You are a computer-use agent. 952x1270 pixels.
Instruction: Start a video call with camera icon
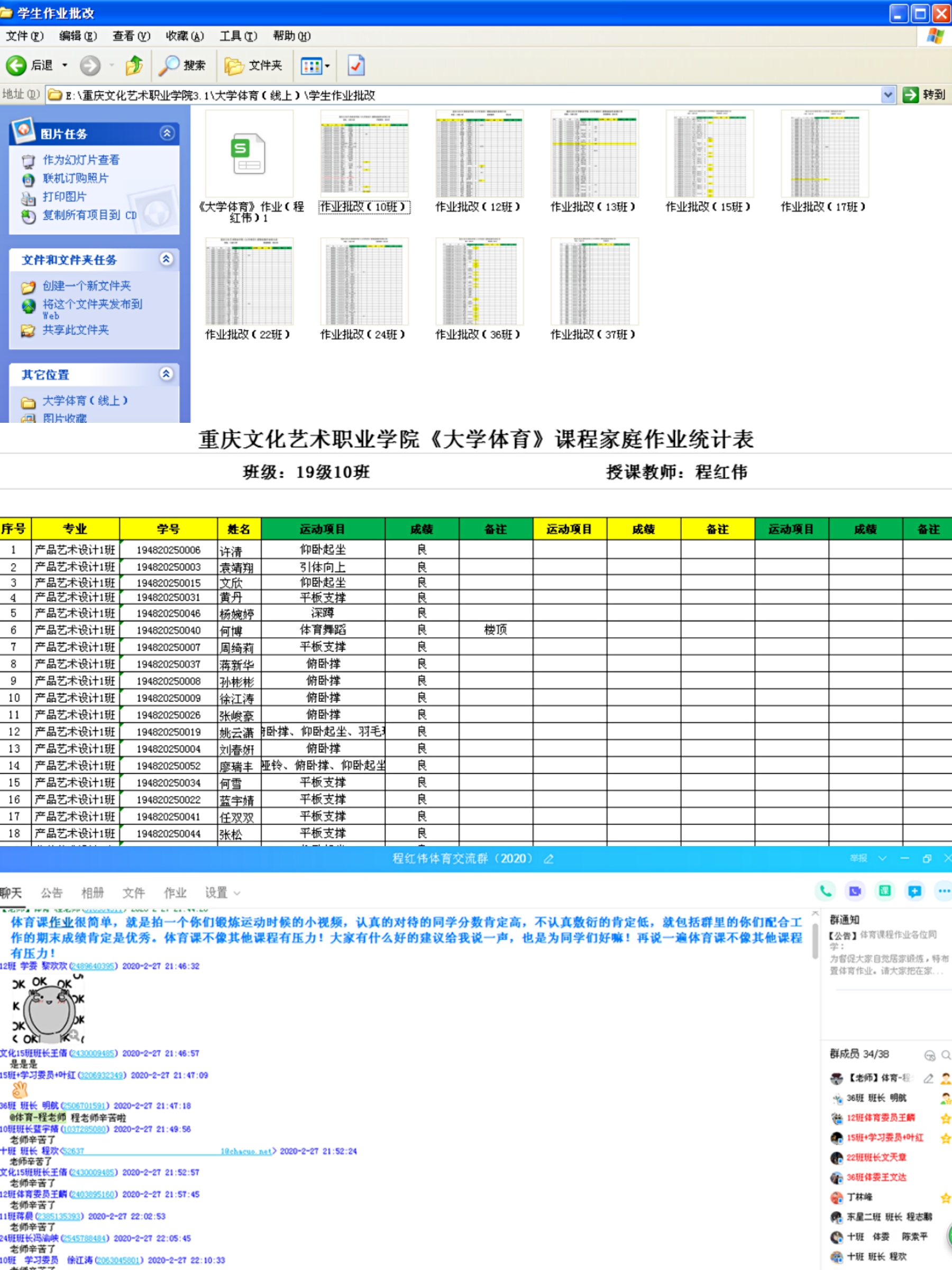click(855, 891)
